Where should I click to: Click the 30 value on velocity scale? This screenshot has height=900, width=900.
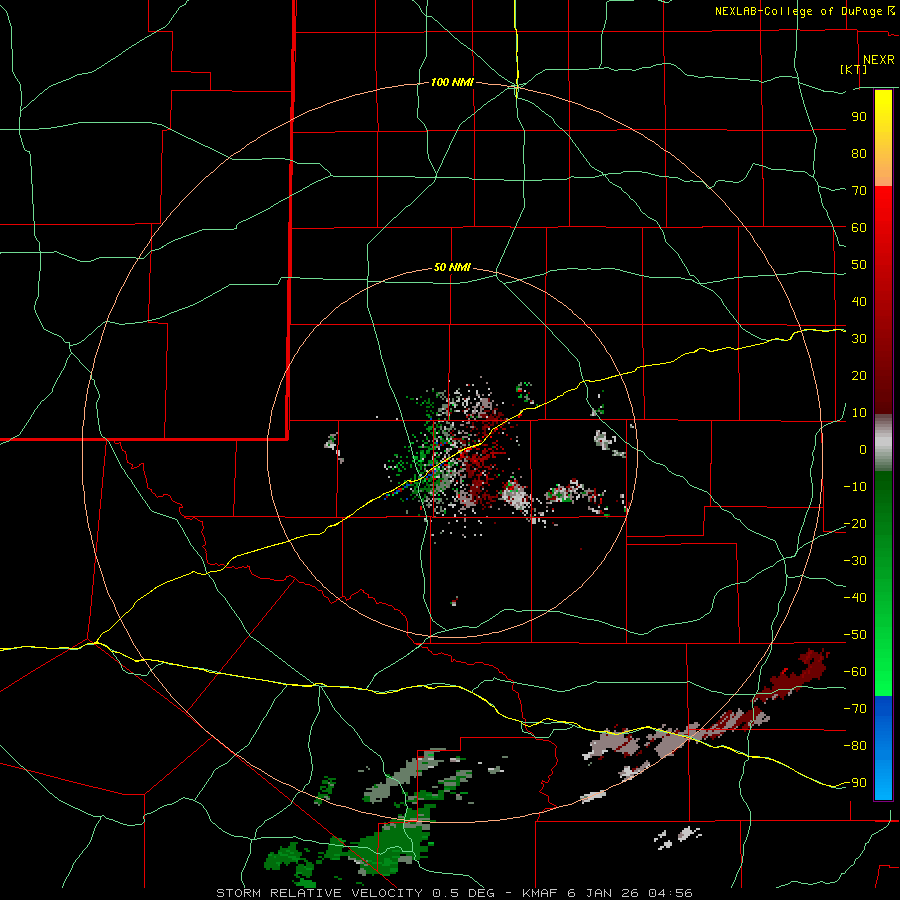(x=859, y=339)
